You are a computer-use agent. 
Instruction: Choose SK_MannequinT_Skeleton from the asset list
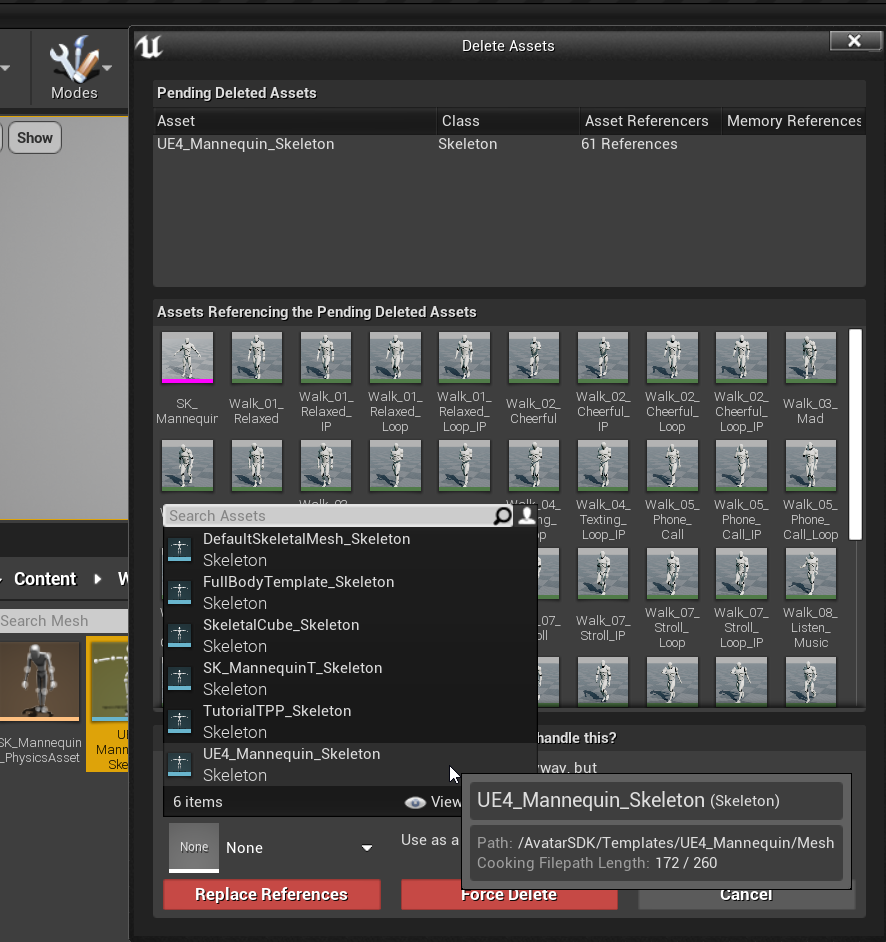click(350, 678)
